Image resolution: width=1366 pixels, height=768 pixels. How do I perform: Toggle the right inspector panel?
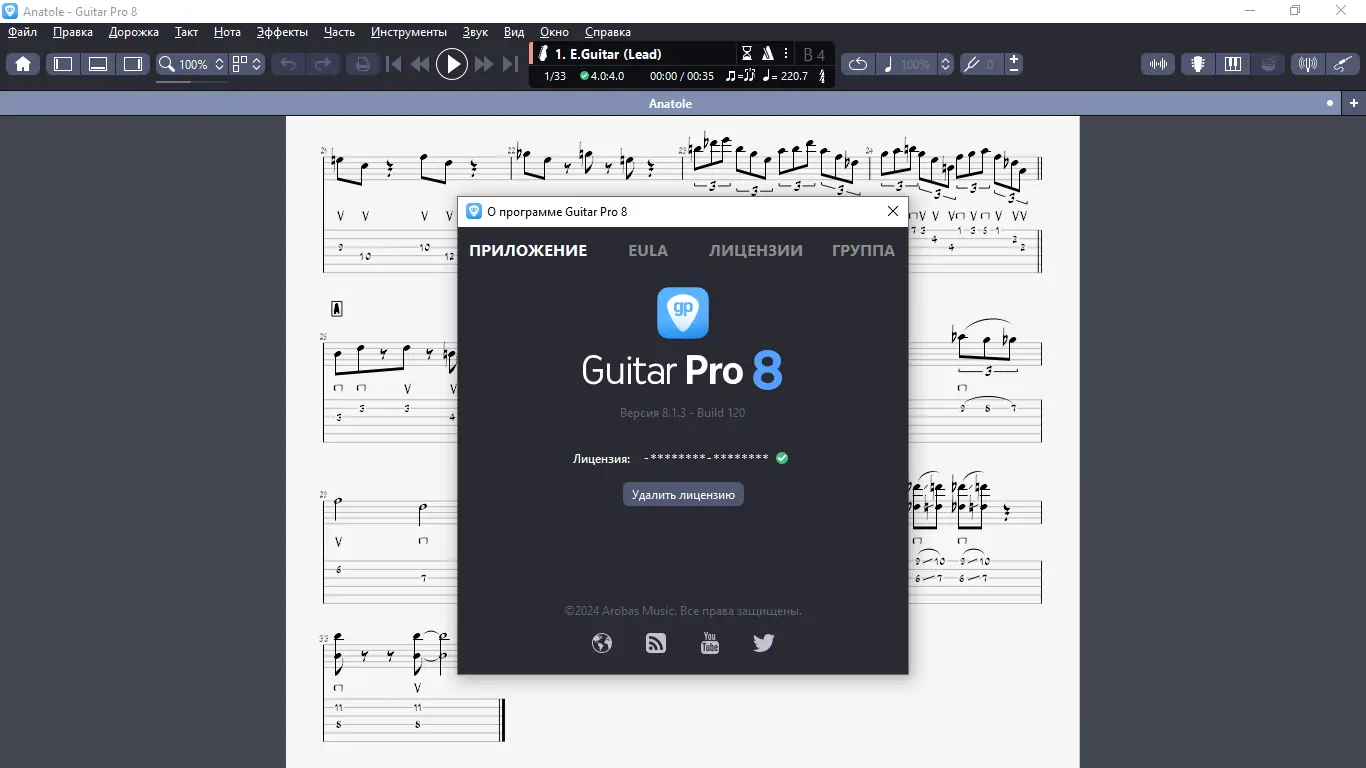(x=133, y=64)
